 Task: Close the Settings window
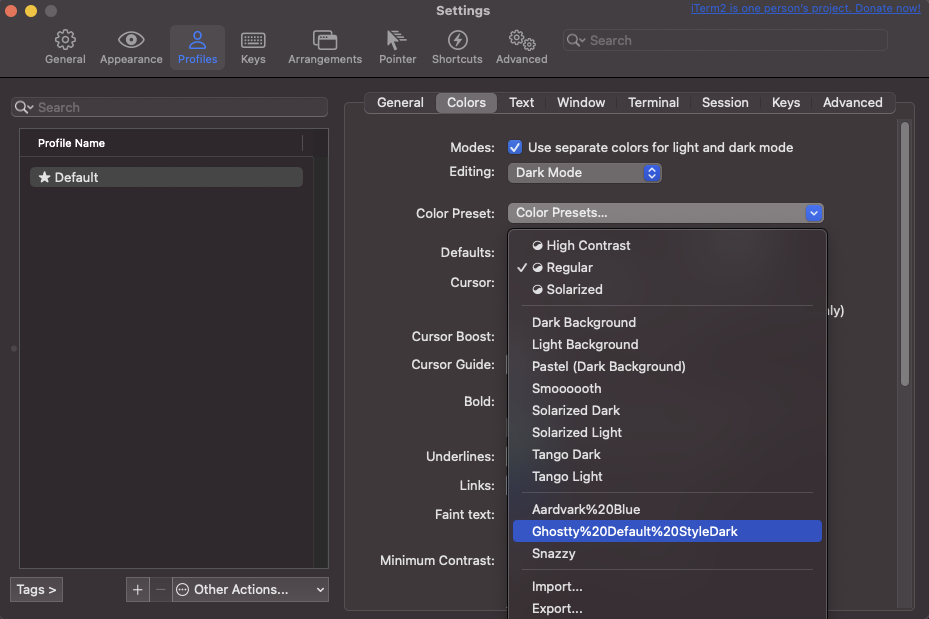pos(10,11)
